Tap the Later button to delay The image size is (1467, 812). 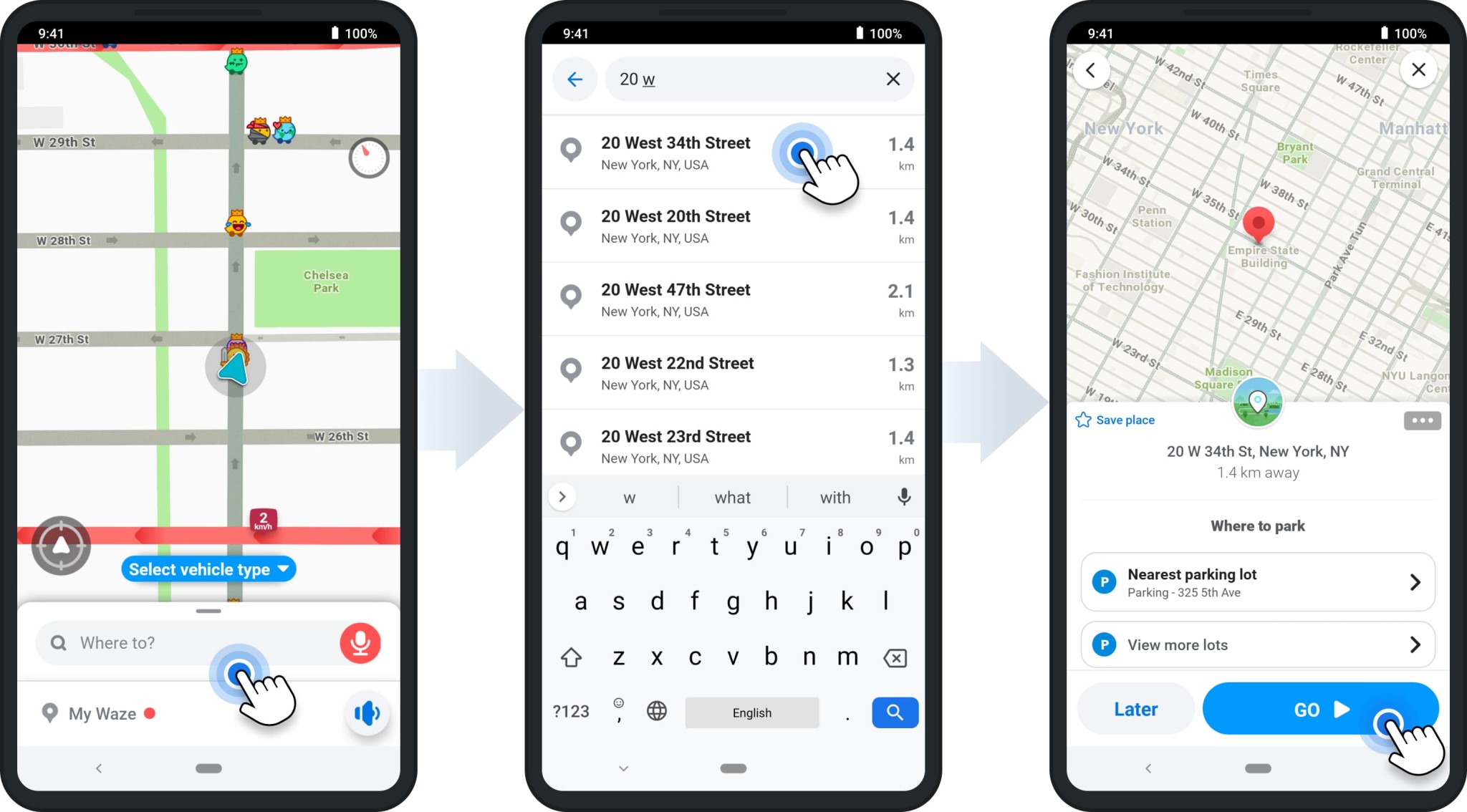(x=1135, y=710)
